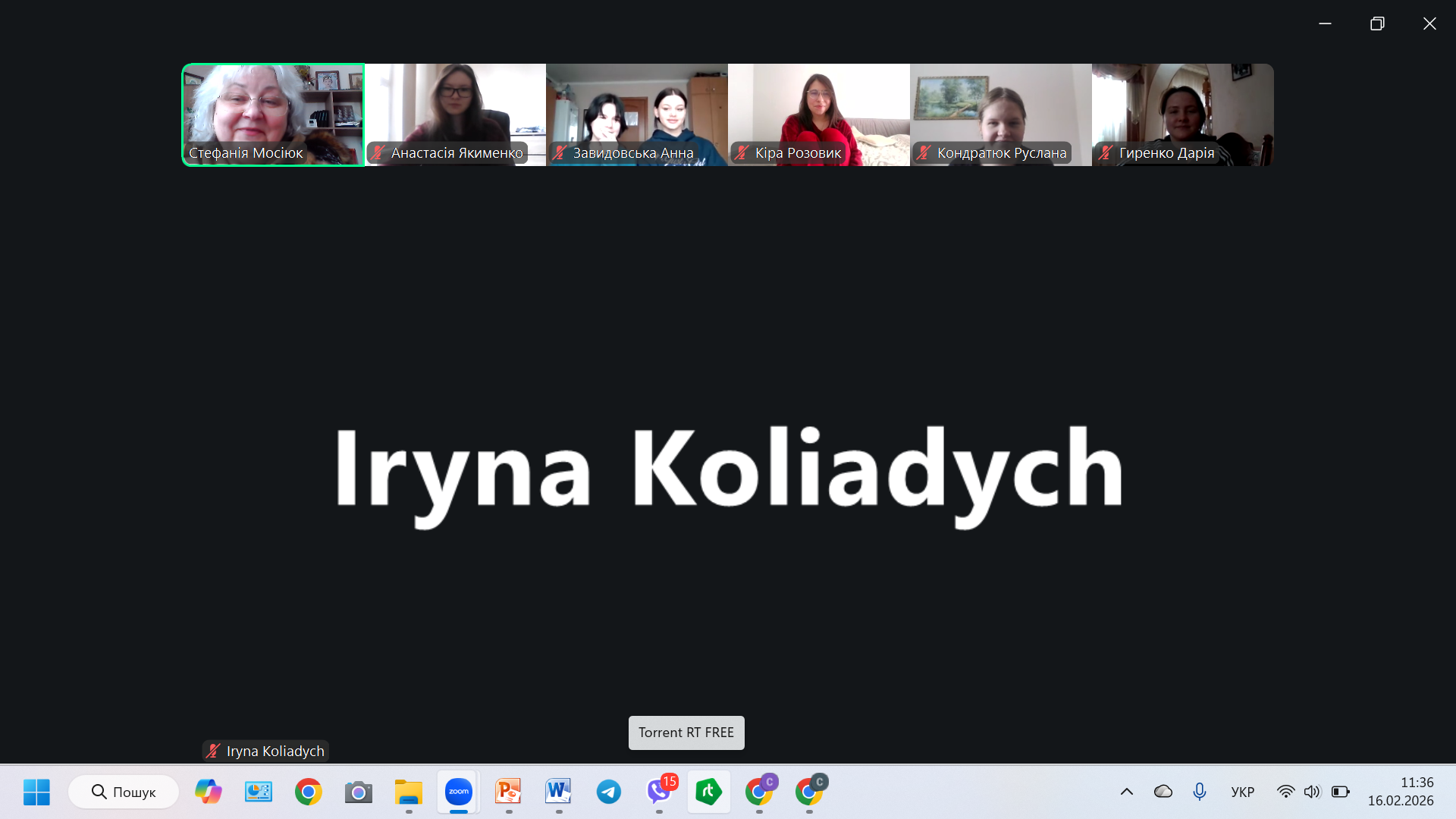Toggle the Wi-Fi network status icon
The width and height of the screenshot is (1456, 819).
(1285, 792)
